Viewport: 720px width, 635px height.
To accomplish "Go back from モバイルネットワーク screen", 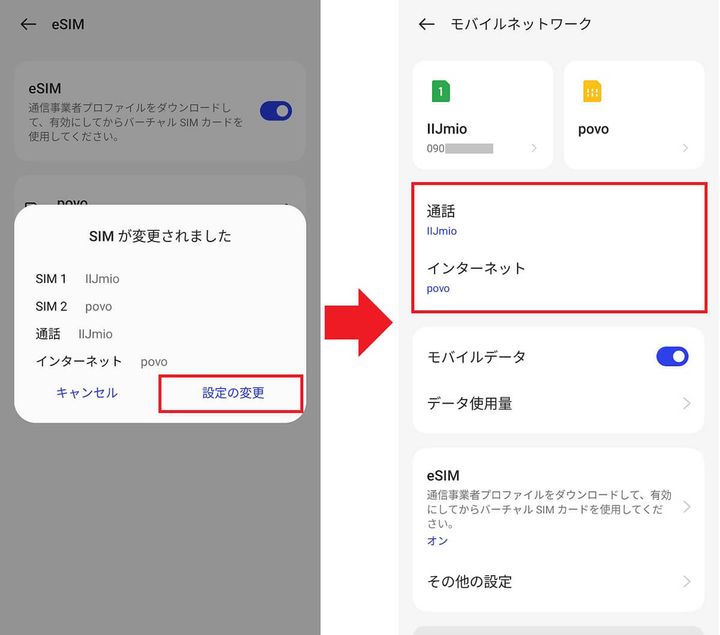I will click(x=427, y=24).
